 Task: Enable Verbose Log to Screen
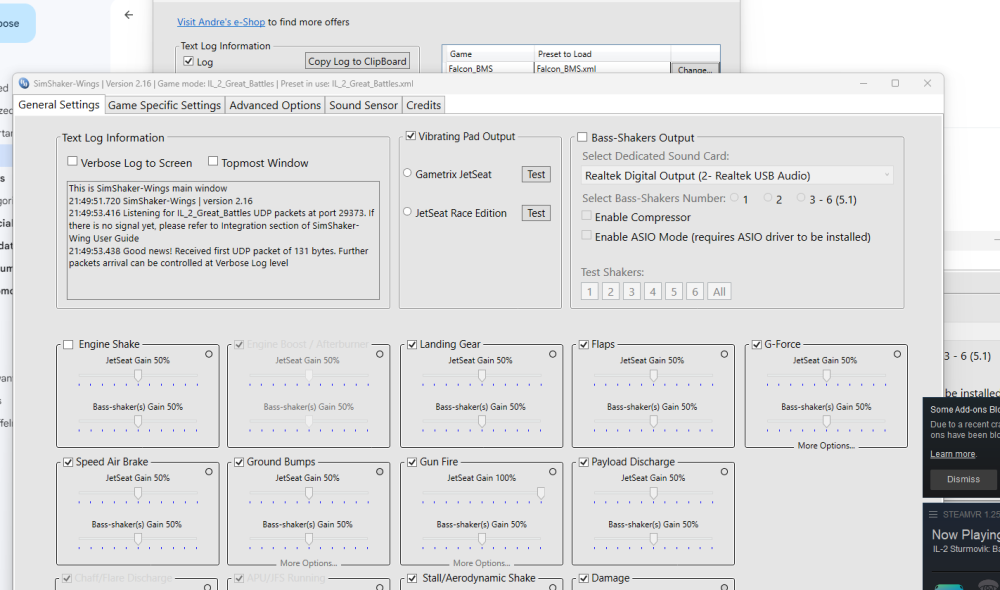pos(72,161)
